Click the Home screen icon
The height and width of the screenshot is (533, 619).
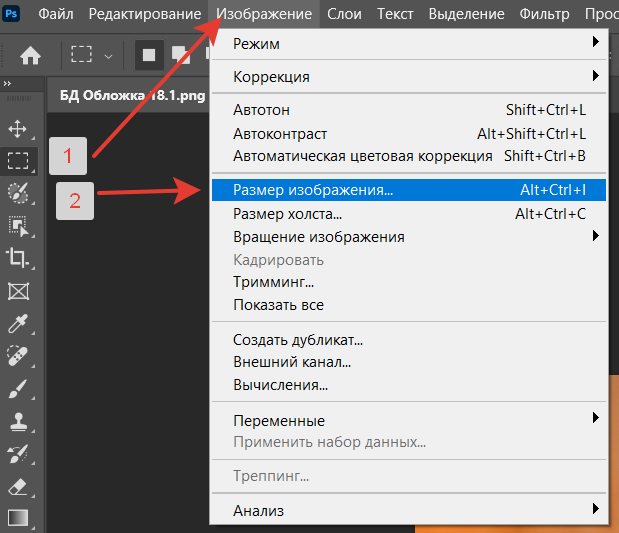point(31,54)
